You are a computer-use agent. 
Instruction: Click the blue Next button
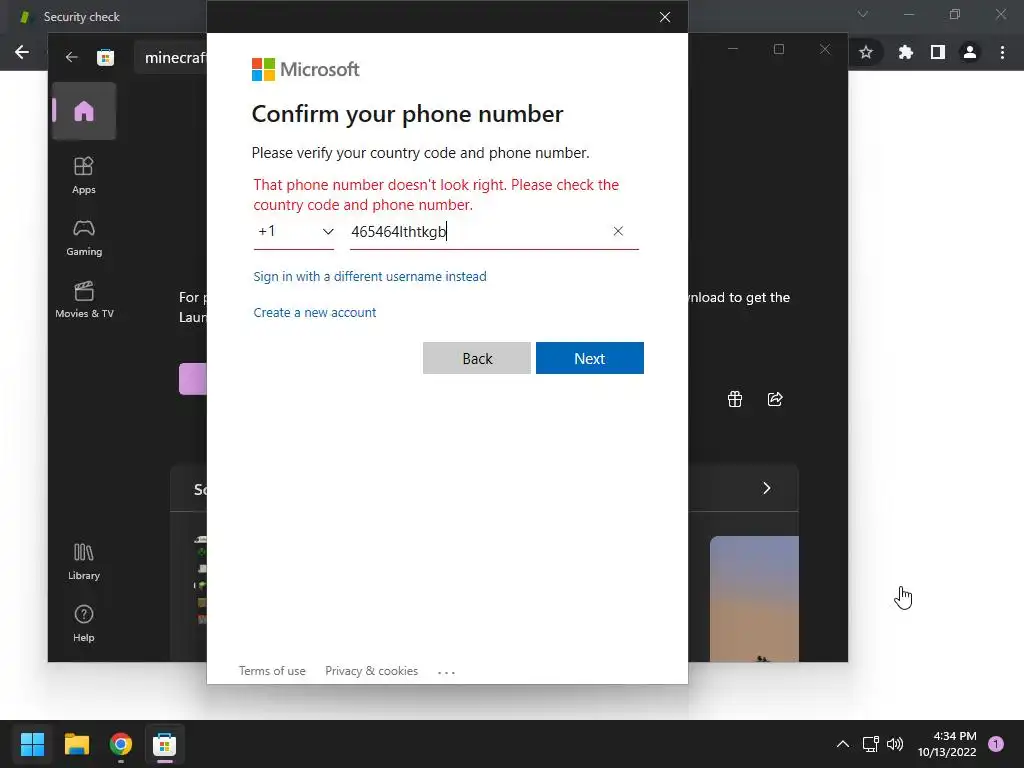(590, 358)
